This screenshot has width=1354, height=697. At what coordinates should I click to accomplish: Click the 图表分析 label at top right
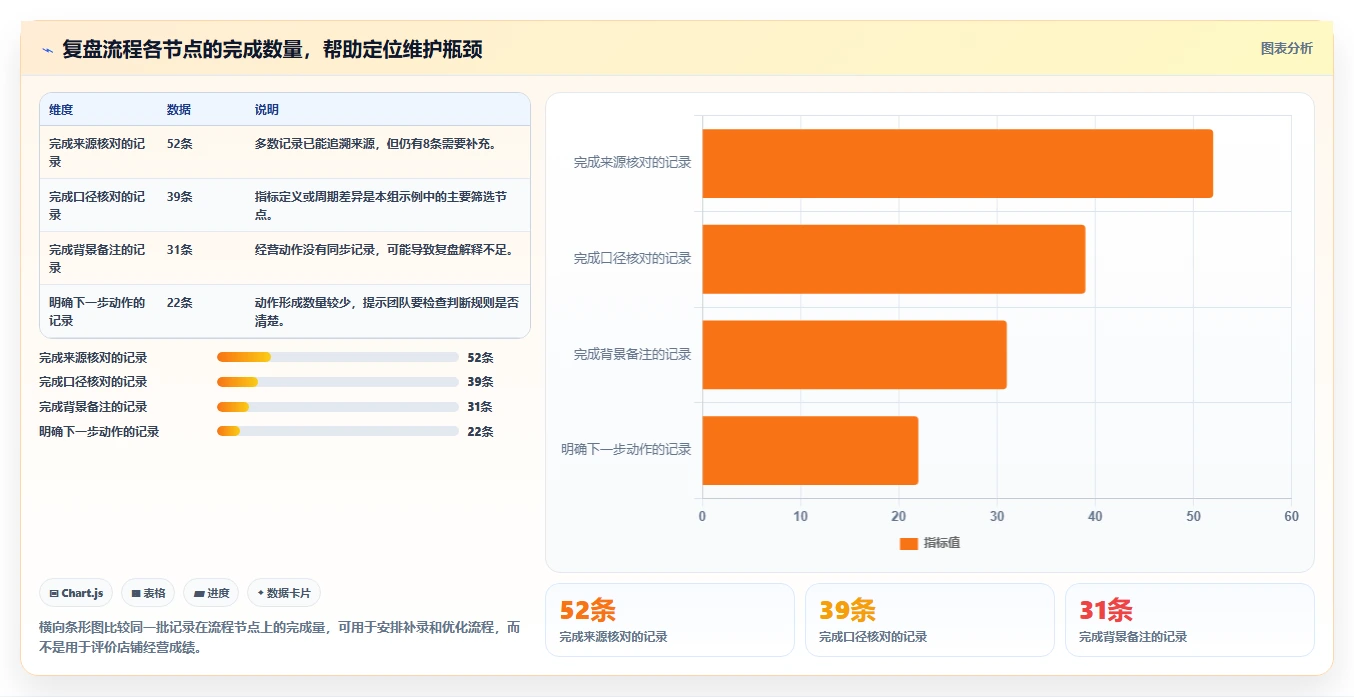(x=1286, y=48)
